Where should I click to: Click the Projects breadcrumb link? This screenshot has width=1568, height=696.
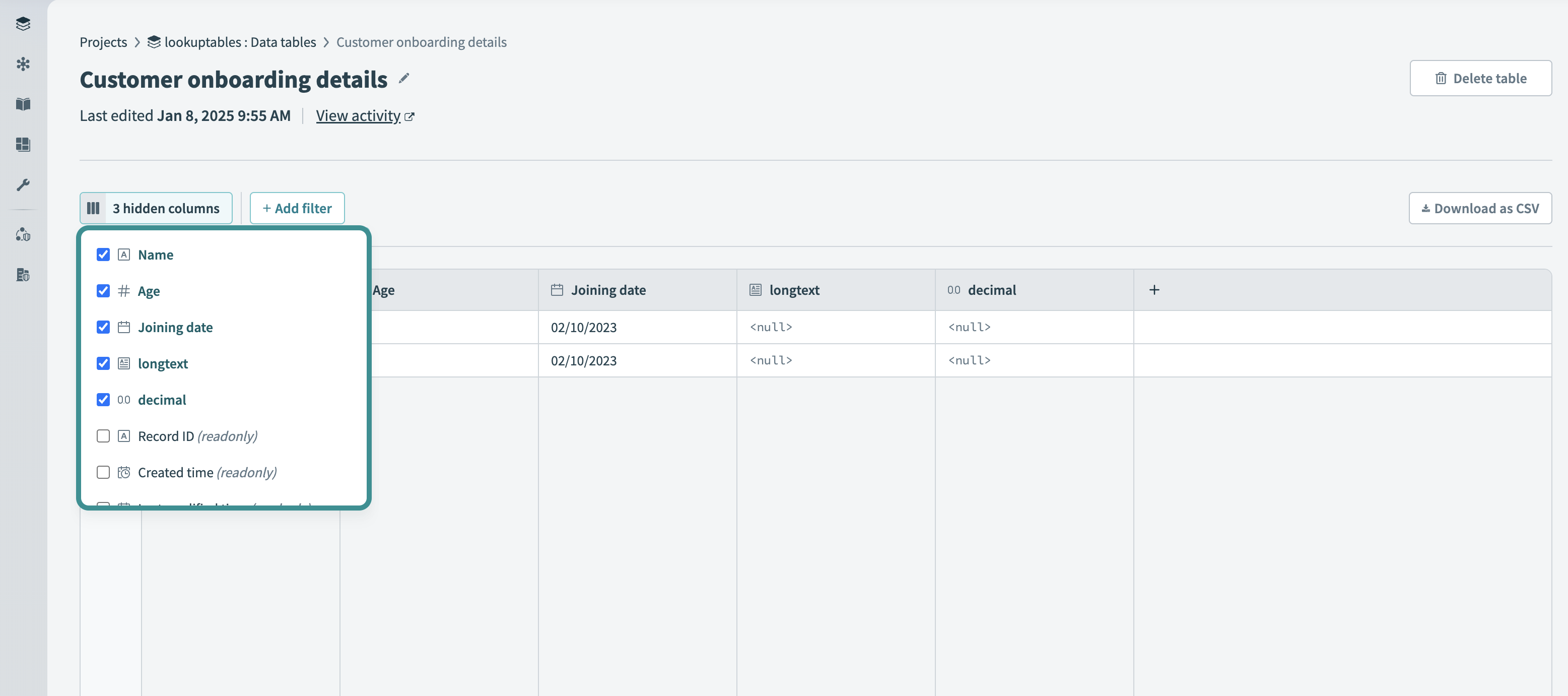click(103, 42)
